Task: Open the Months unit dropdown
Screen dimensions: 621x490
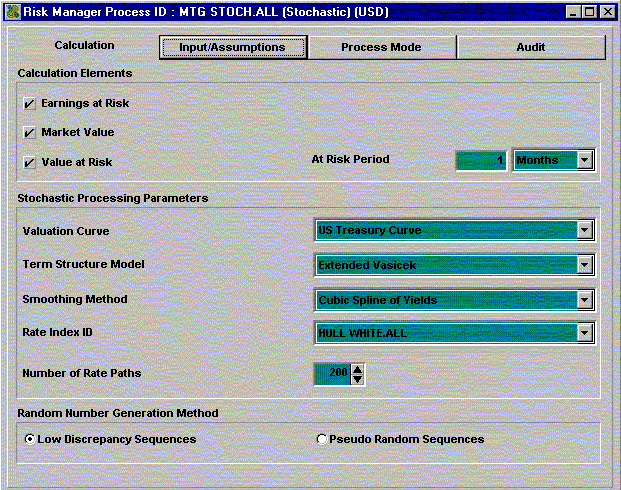Action: click(585, 160)
